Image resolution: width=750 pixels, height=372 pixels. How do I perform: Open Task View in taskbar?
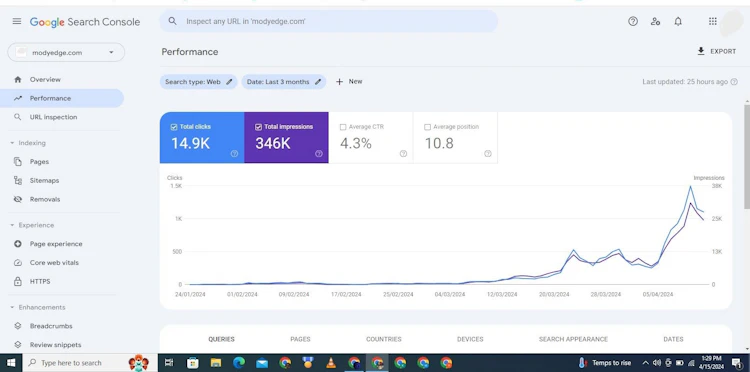coord(169,363)
